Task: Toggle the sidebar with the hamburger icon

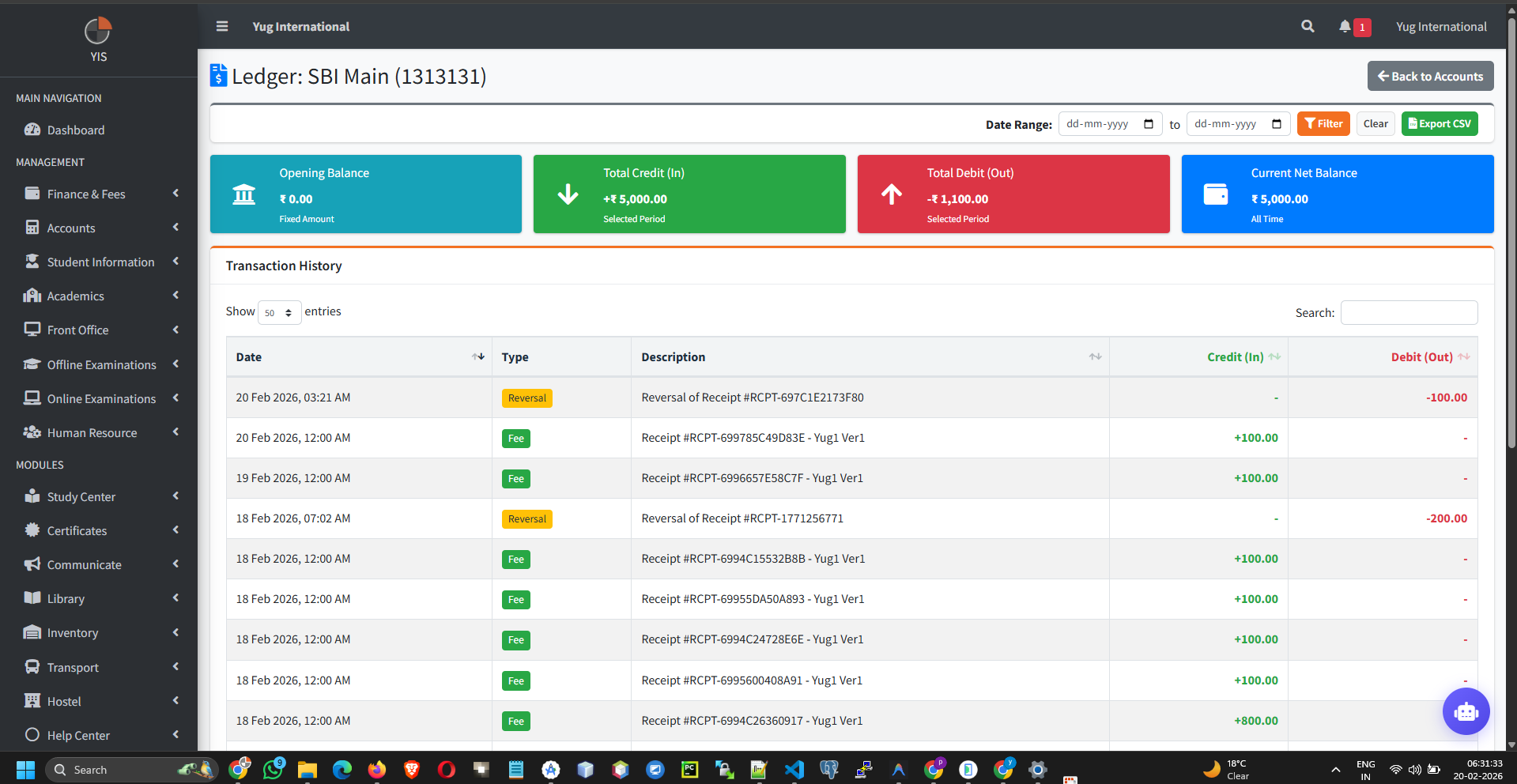Action: 221,26
